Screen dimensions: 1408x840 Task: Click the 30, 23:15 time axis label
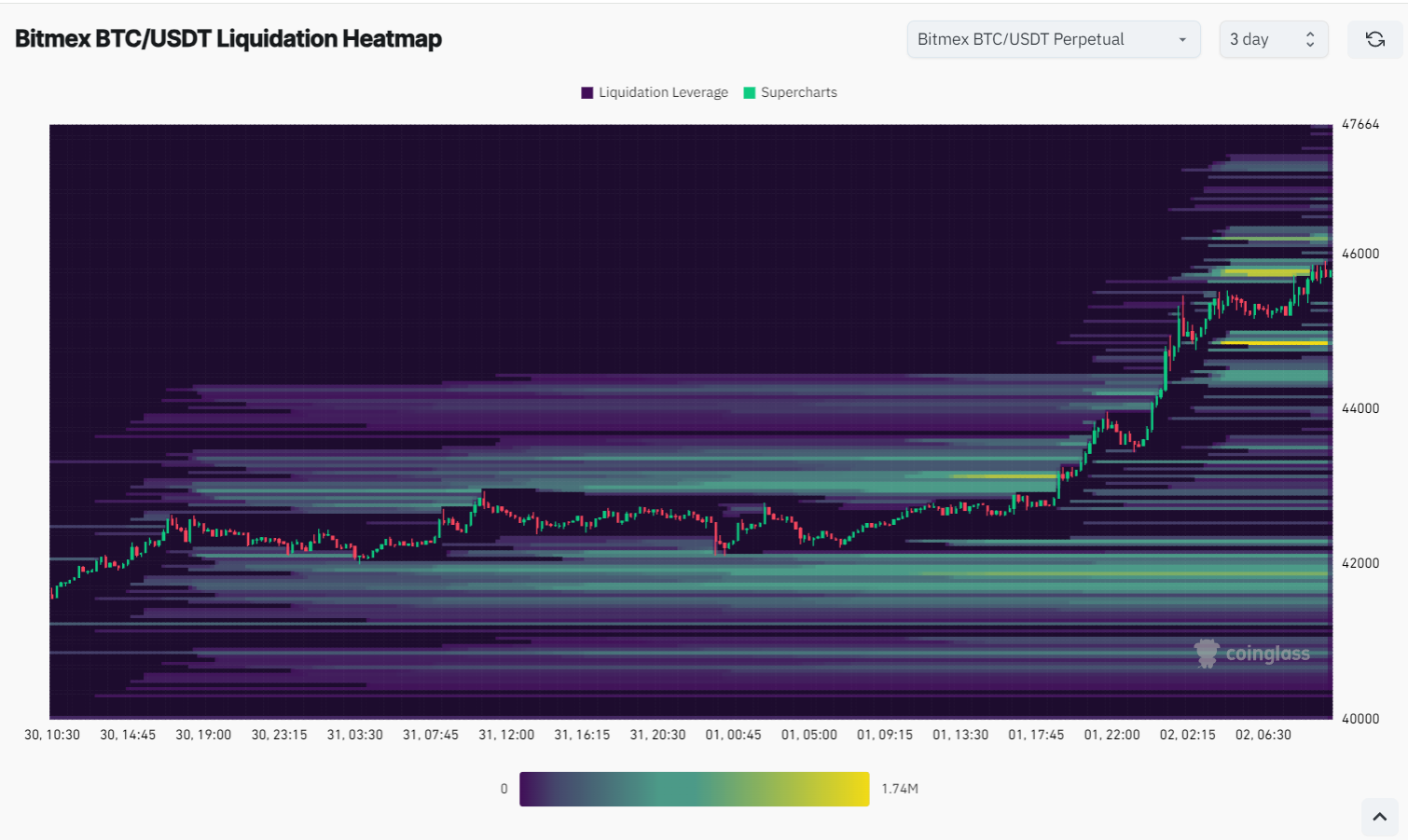(x=279, y=735)
